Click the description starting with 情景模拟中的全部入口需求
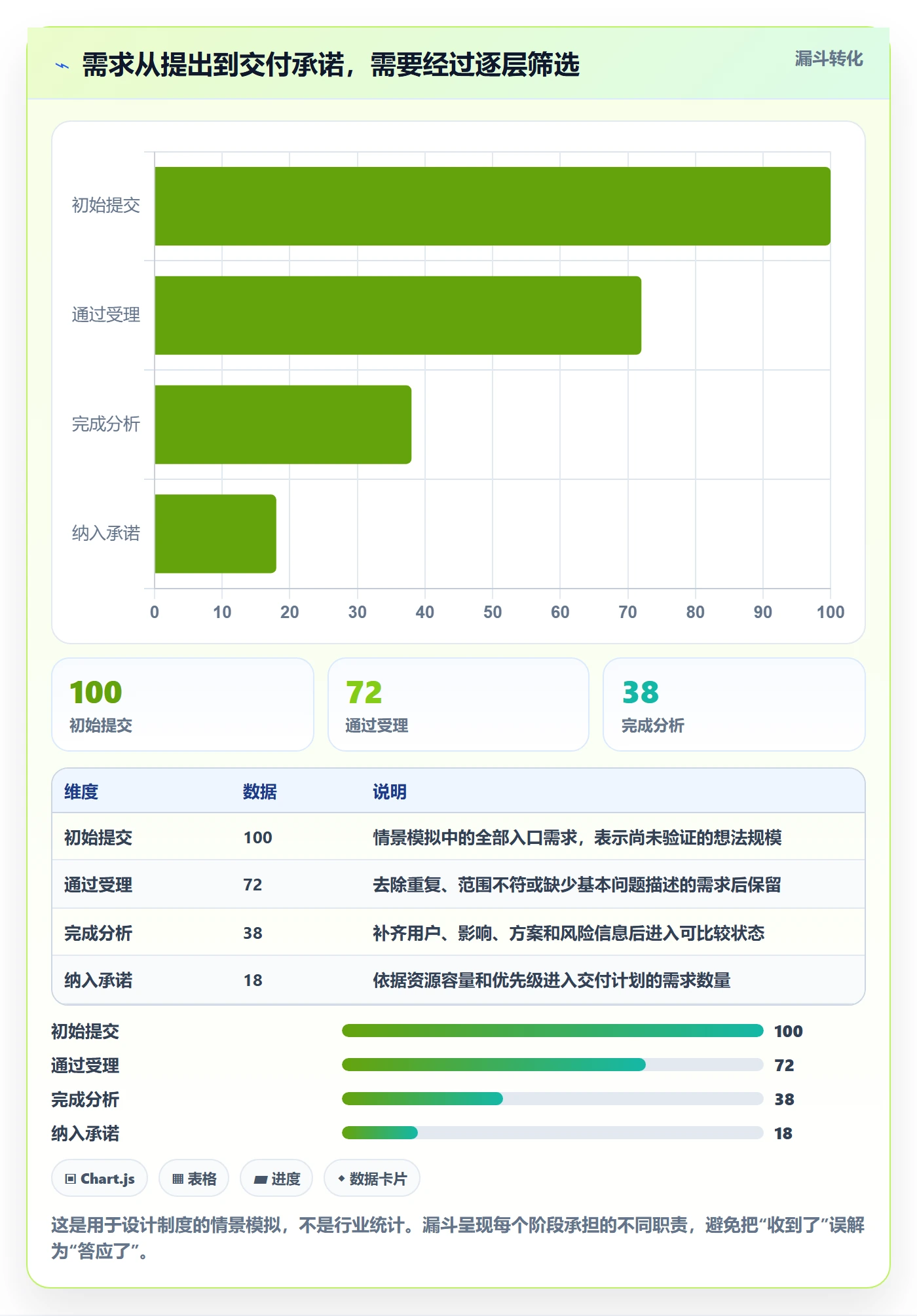This screenshot has height=1316, width=917. tap(577, 837)
